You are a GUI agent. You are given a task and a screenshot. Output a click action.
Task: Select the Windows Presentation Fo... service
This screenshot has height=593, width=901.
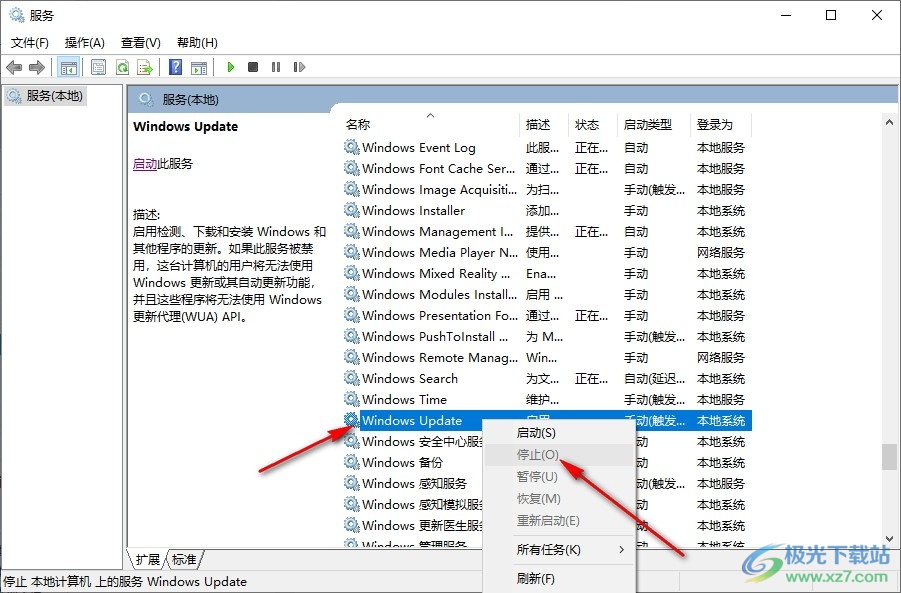click(440, 315)
